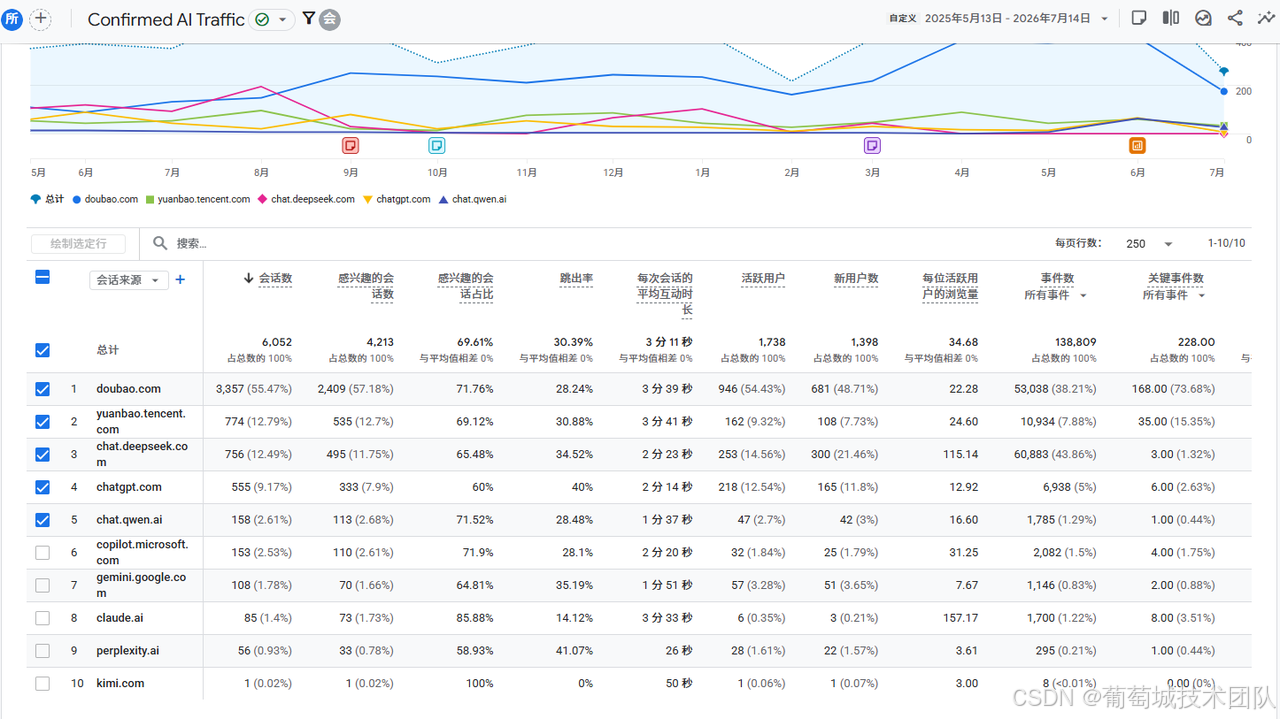Toggle the yuanbao.tencent.com legend item
The width and height of the screenshot is (1280, 719).
tap(198, 199)
